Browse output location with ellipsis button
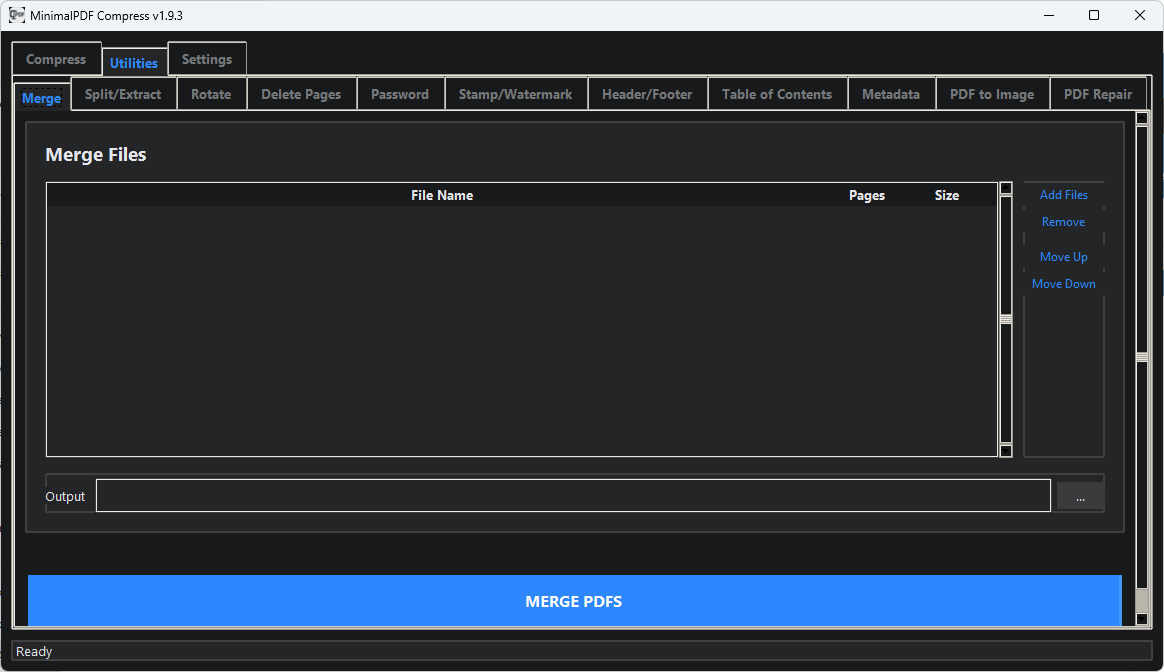 1080,497
